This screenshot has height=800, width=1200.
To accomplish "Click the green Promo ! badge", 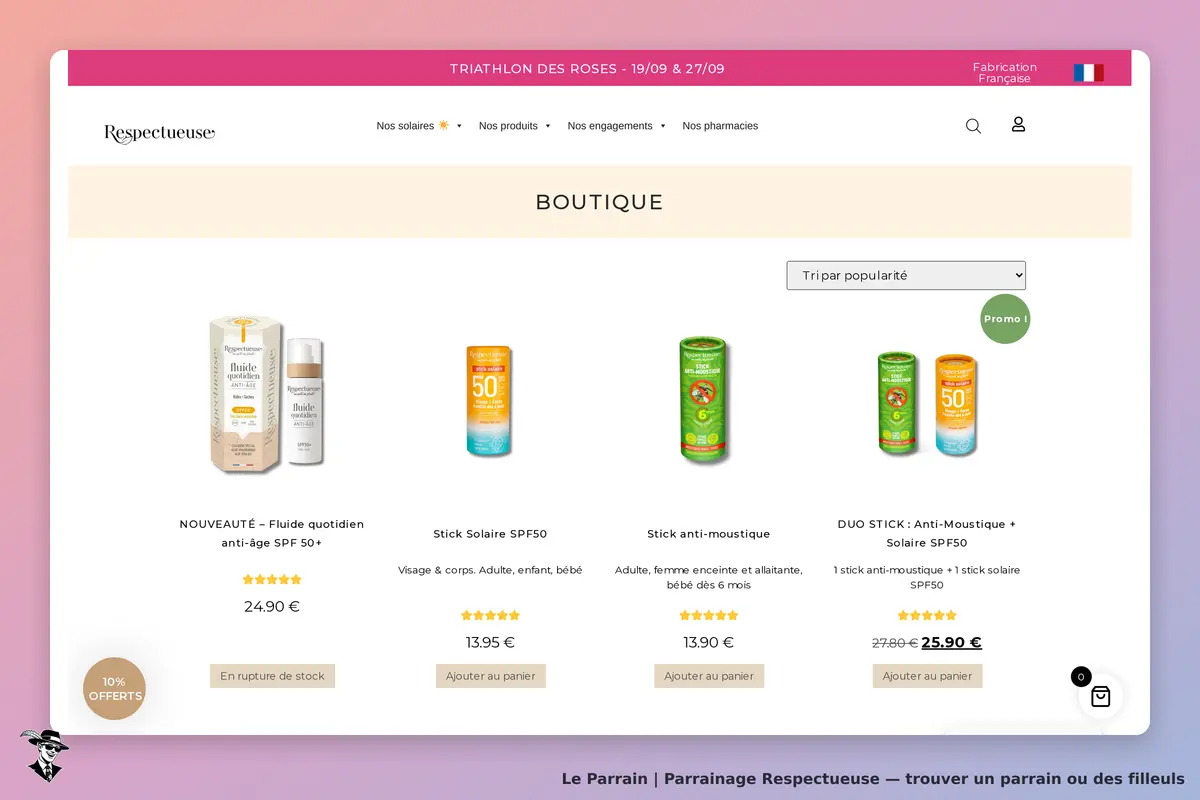I will tap(1005, 319).
